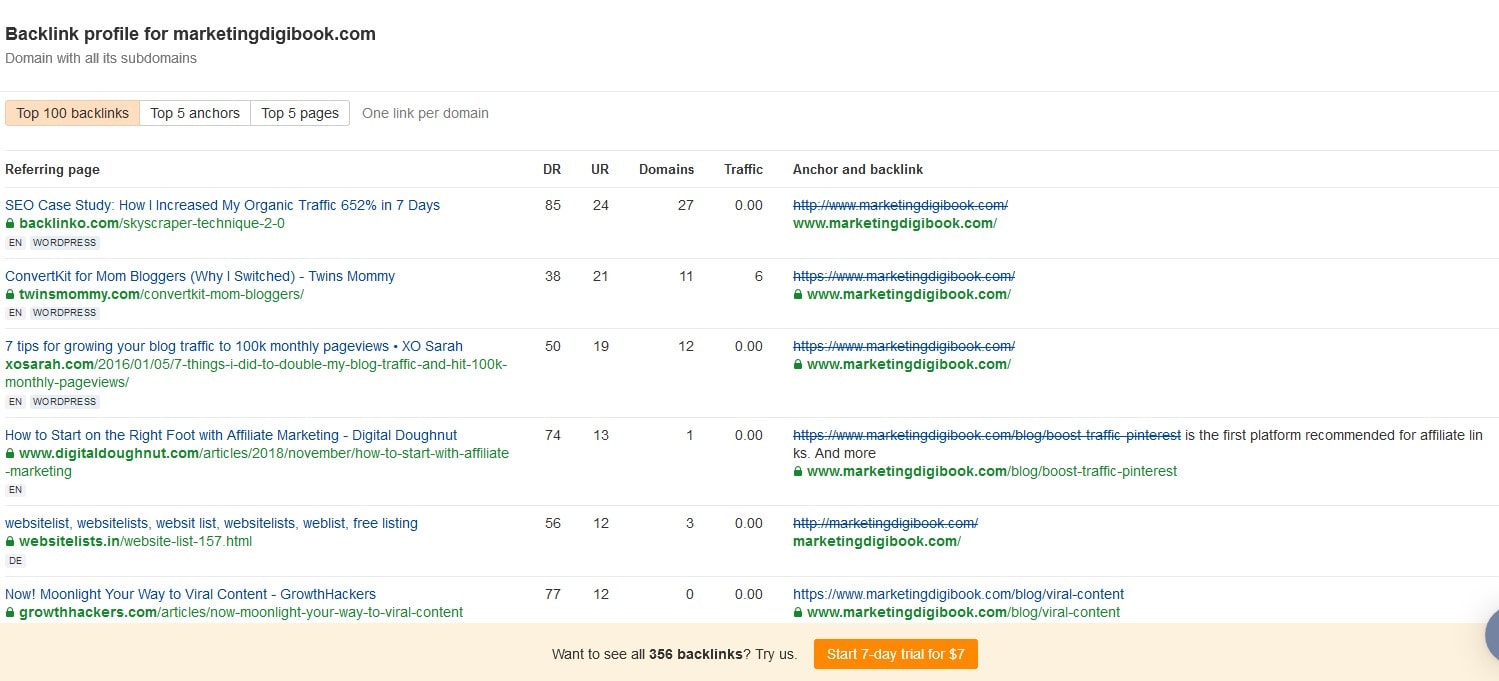Click backlink target in backlinko.com row
The width and height of the screenshot is (1499, 681).
point(895,223)
